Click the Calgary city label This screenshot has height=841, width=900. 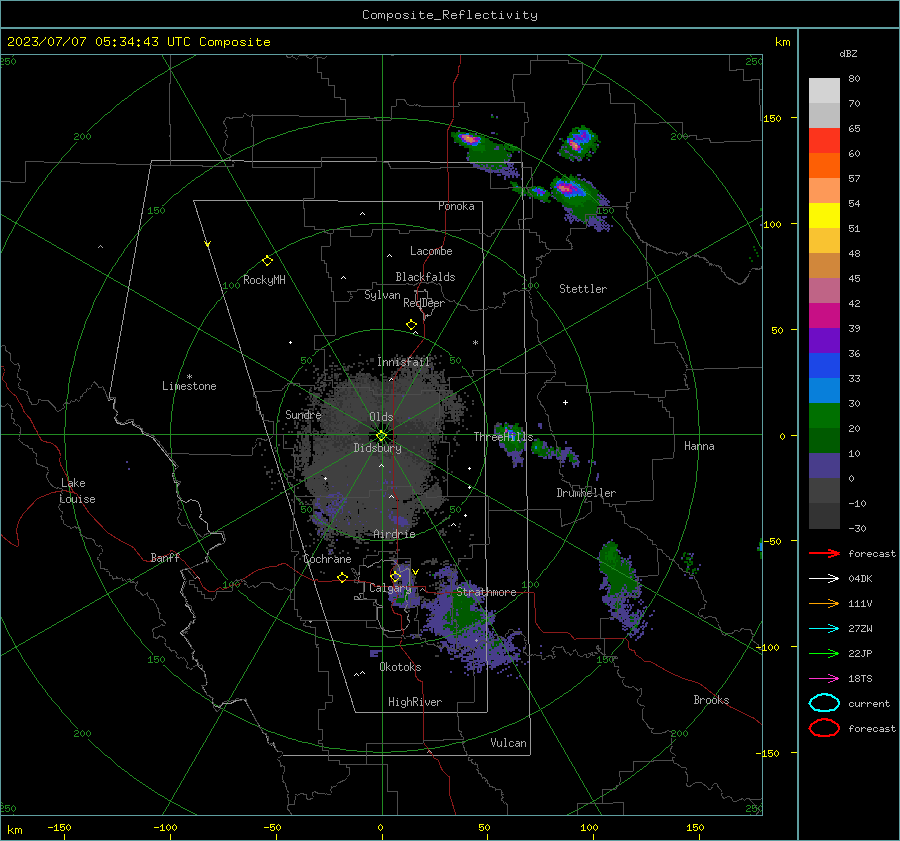390,588
